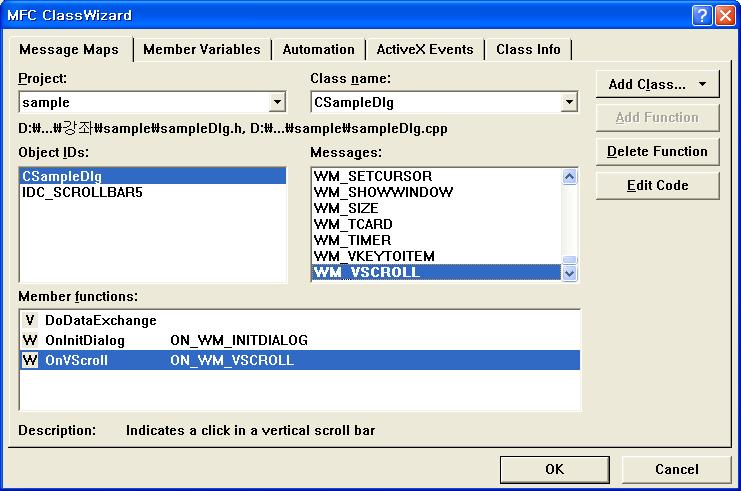Open the Add Class dropdown arrow
Screen dimensions: 741x491
click(x=703, y=85)
